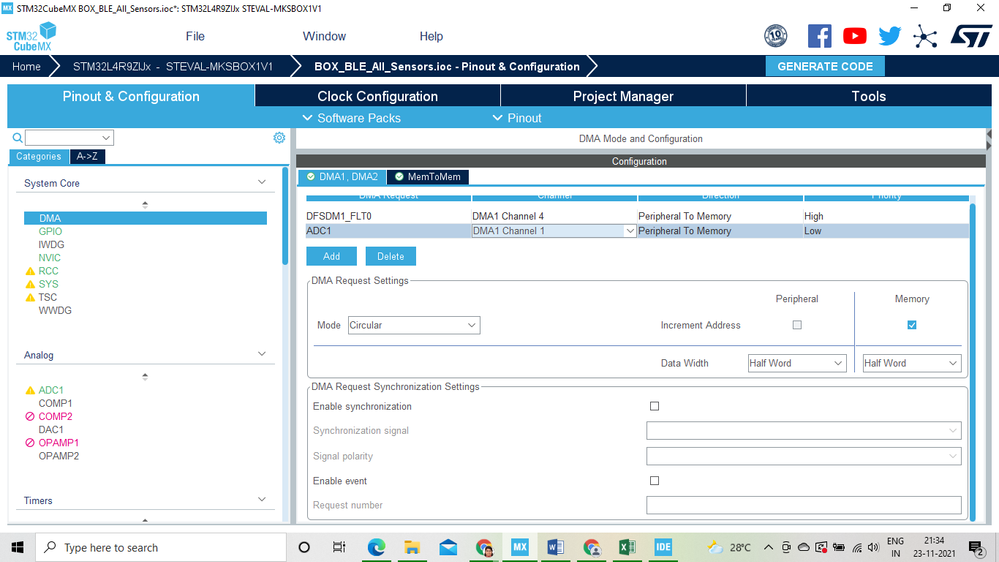
Task: Open Task View in the taskbar
Action: click(339, 547)
